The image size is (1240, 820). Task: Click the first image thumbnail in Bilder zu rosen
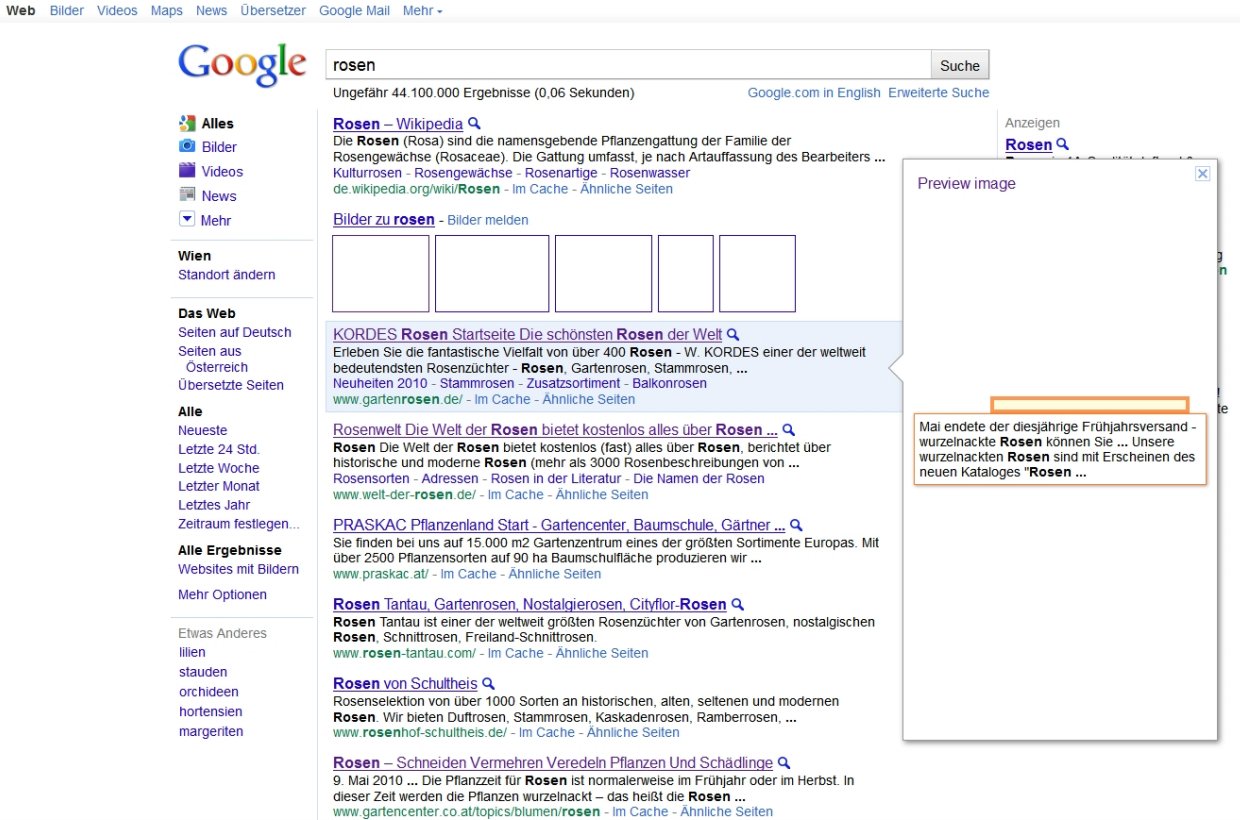click(x=381, y=274)
